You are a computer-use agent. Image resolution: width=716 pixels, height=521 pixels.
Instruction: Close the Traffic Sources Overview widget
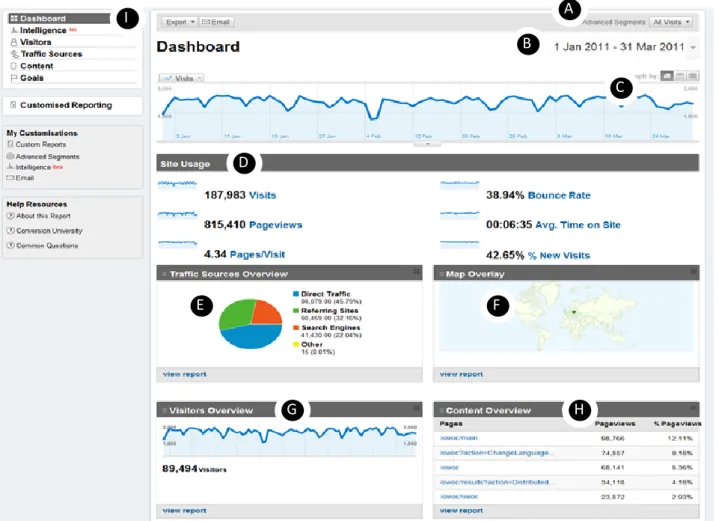(416, 272)
